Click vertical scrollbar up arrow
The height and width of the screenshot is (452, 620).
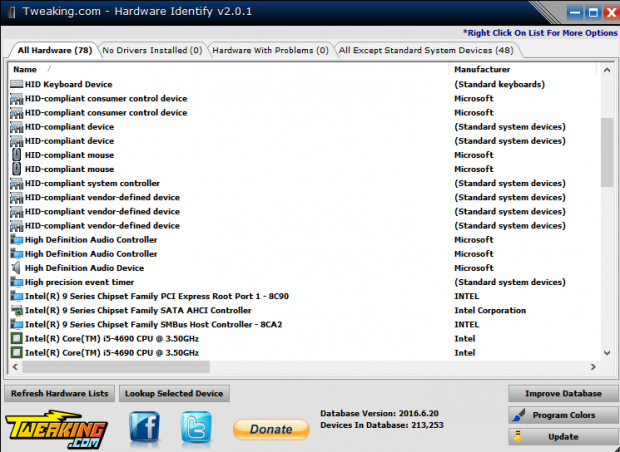(607, 70)
